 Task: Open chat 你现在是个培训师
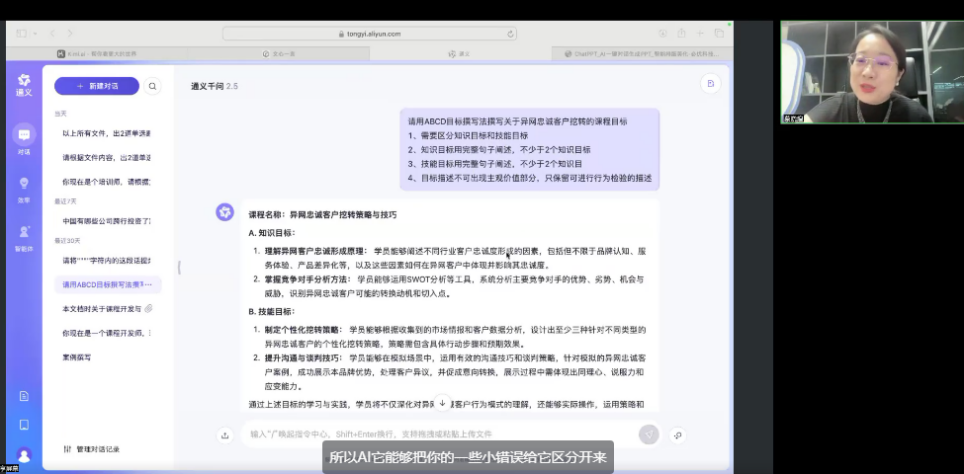coord(107,182)
